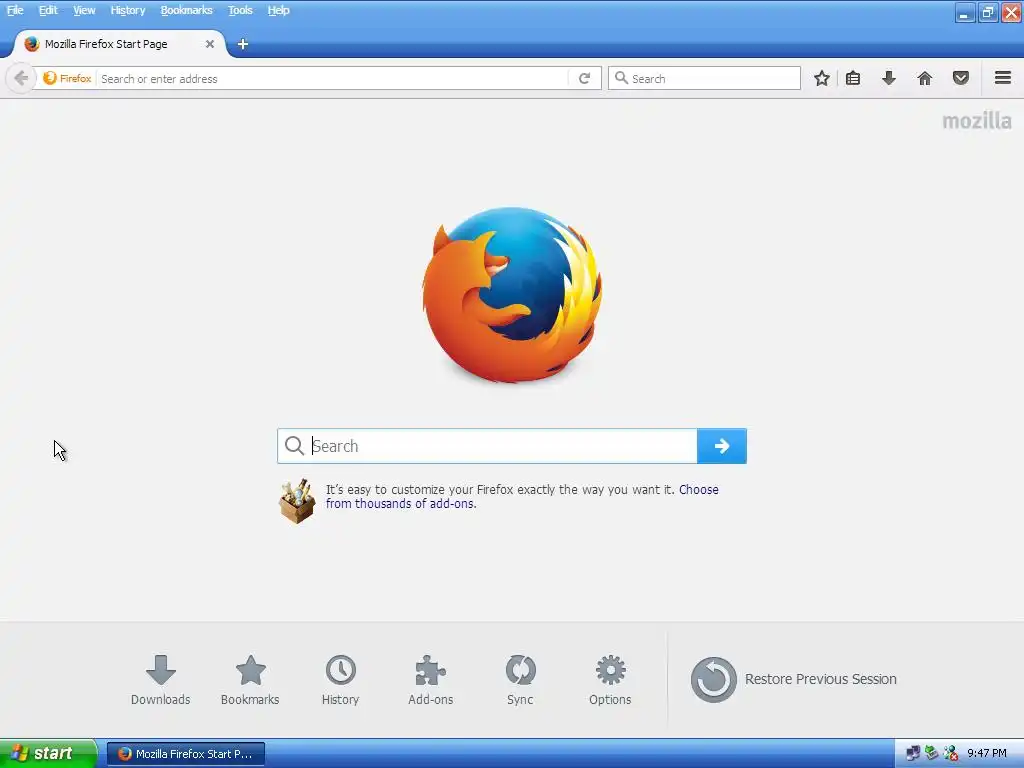Image resolution: width=1024 pixels, height=768 pixels.
Task: Click Restore Previous Session button
Action: point(793,679)
